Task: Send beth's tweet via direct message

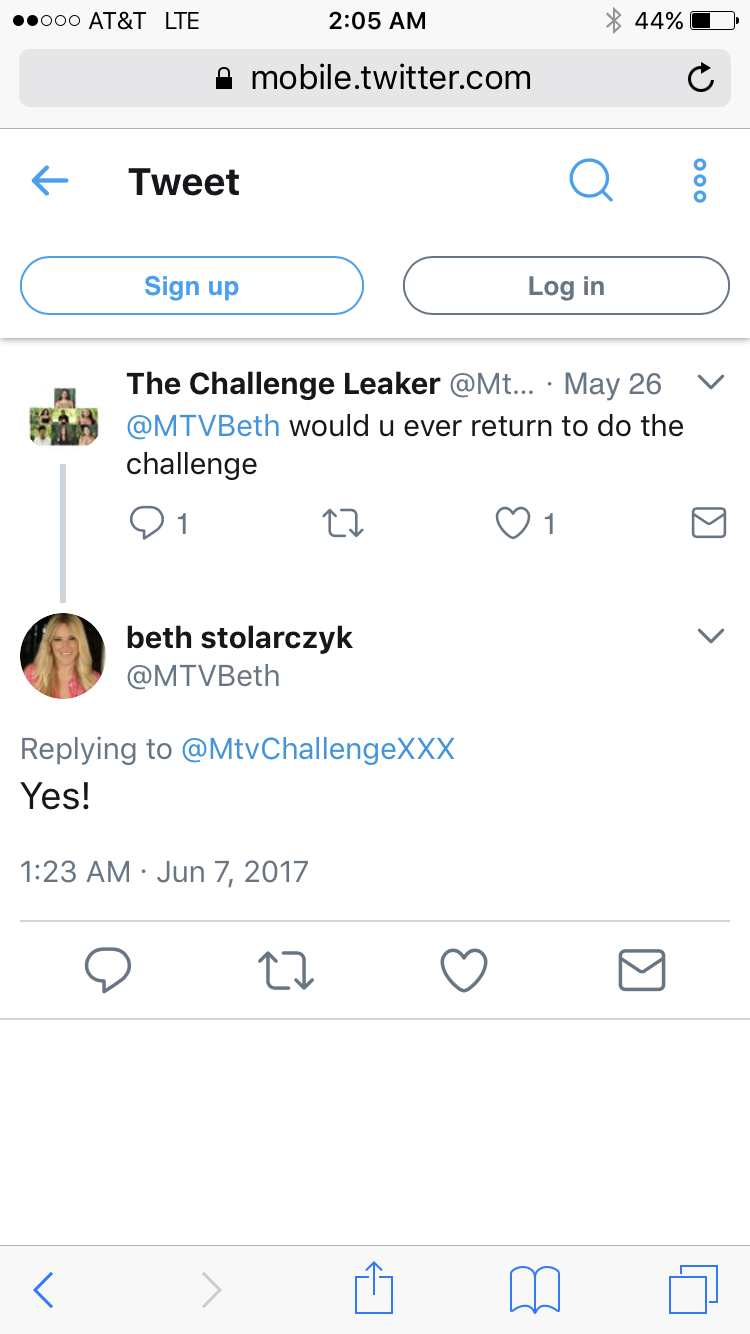Action: pos(641,970)
